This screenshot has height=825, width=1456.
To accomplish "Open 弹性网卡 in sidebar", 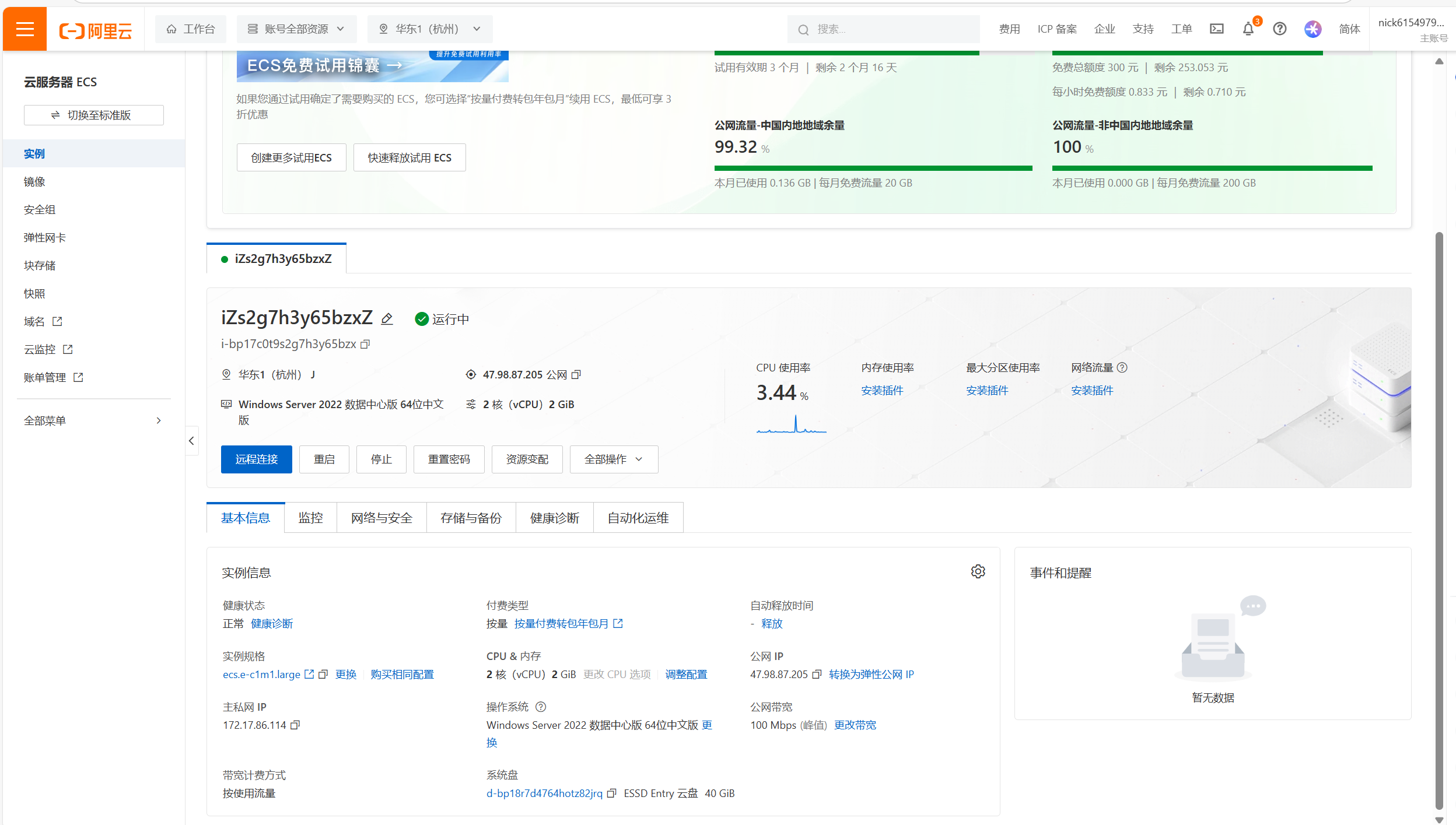I will click(94, 237).
